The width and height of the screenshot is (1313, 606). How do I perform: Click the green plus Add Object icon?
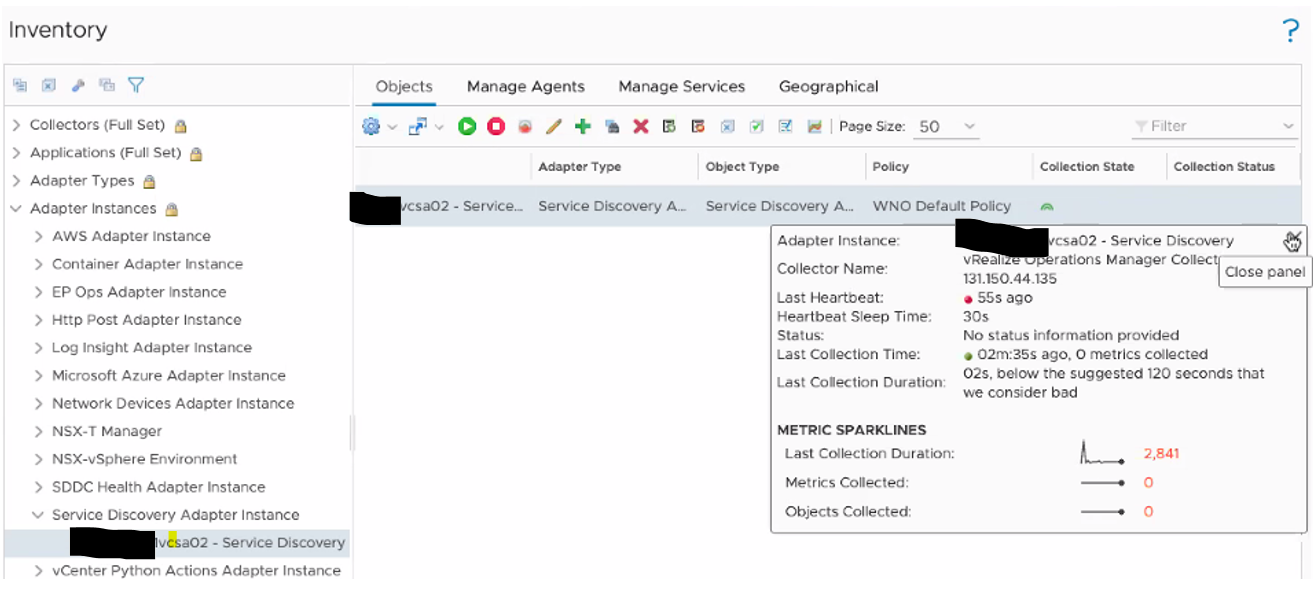pyautogui.click(x=583, y=126)
